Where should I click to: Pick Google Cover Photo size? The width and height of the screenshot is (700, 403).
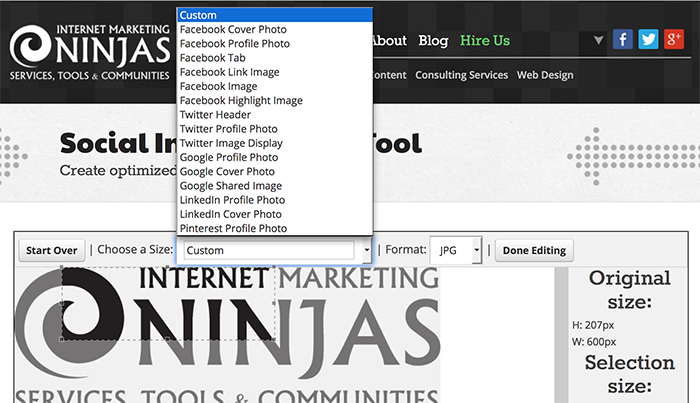[275, 172]
